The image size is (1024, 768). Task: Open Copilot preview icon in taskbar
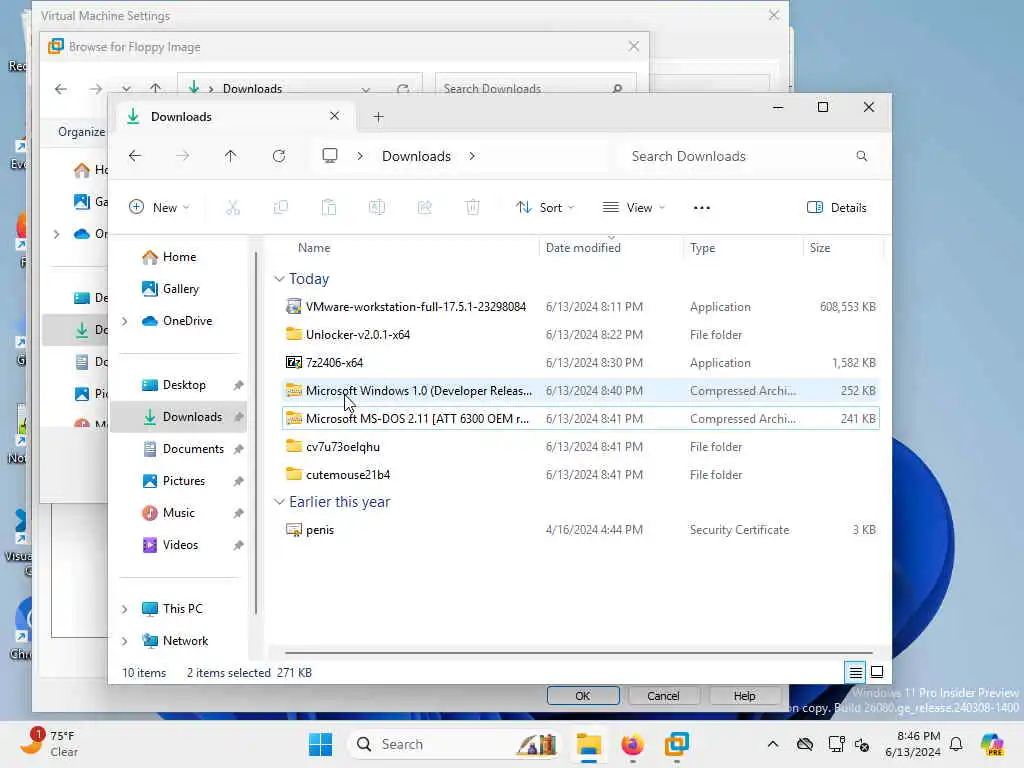pos(992,744)
